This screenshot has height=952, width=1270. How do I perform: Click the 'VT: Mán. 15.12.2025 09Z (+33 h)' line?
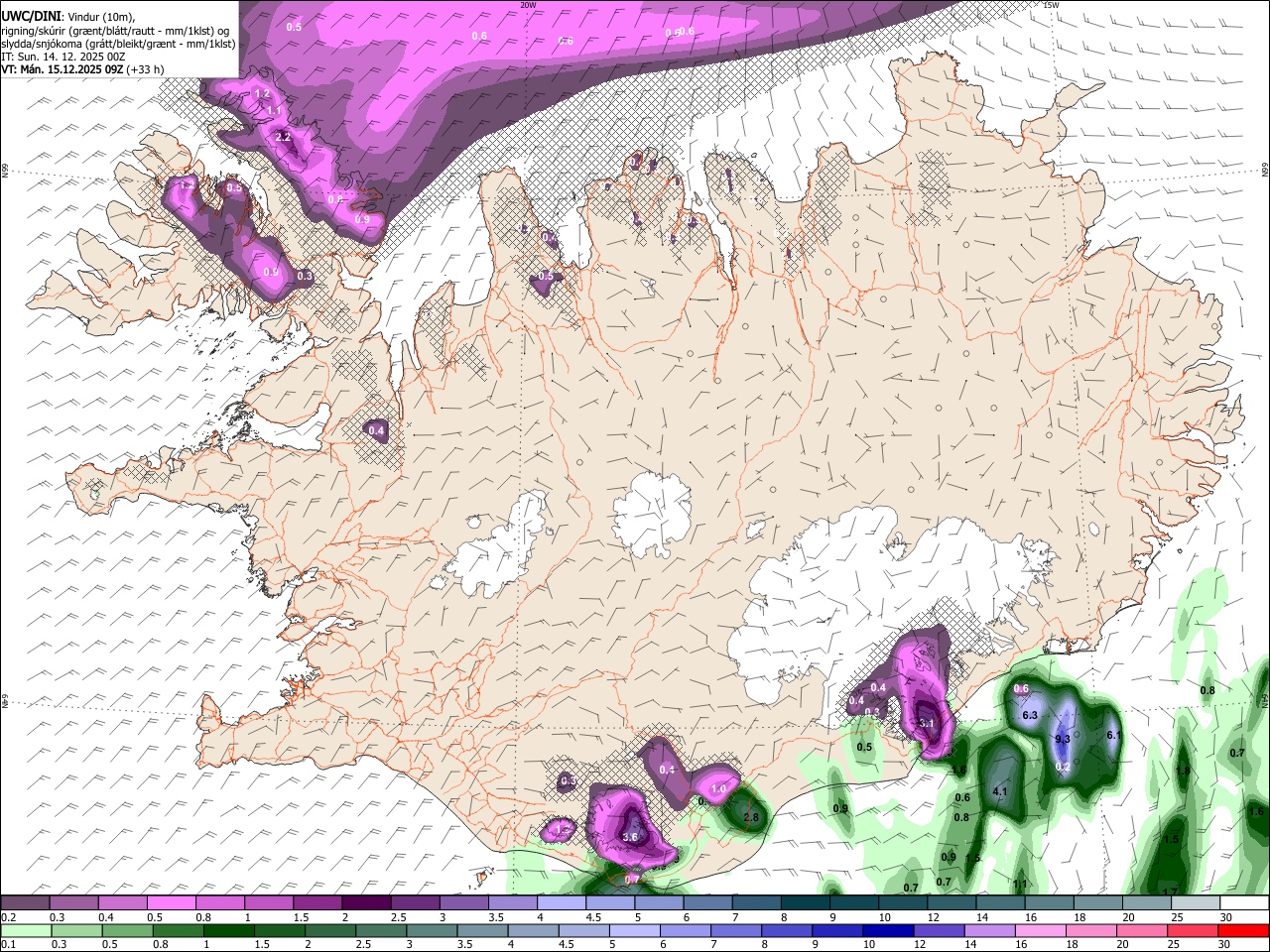pyautogui.click(x=82, y=69)
